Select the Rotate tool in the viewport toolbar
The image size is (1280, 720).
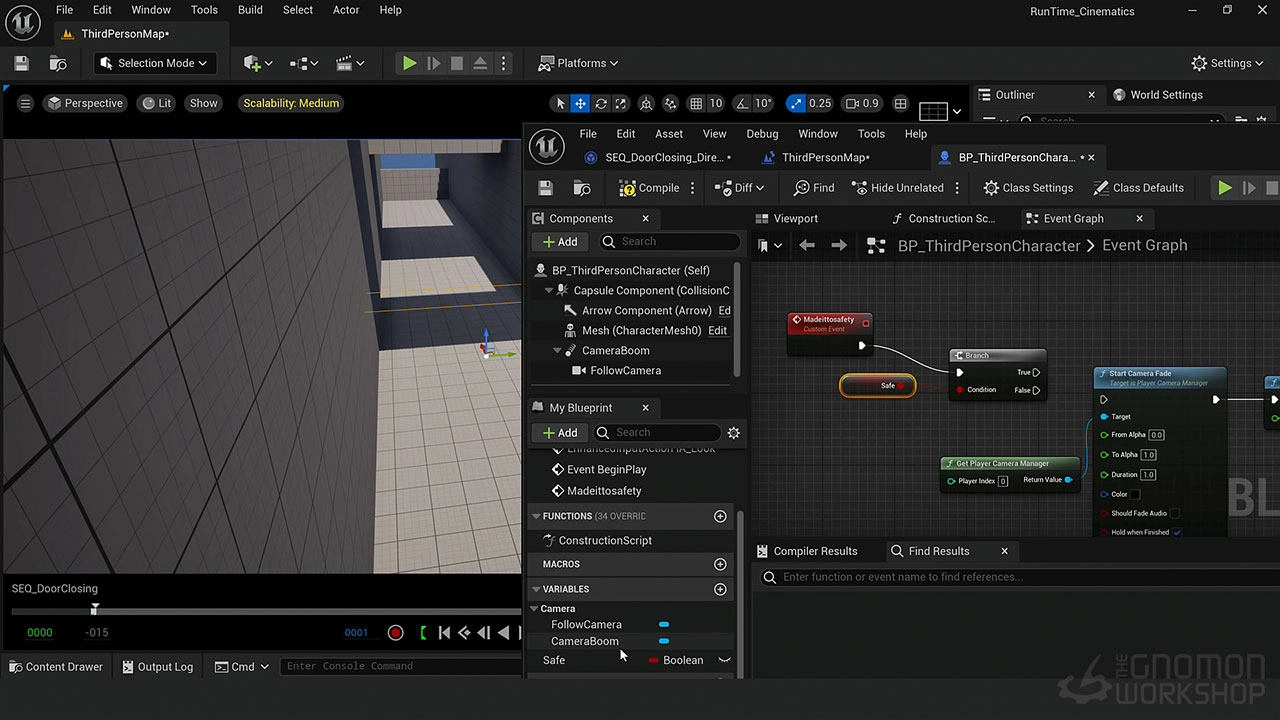pos(599,103)
